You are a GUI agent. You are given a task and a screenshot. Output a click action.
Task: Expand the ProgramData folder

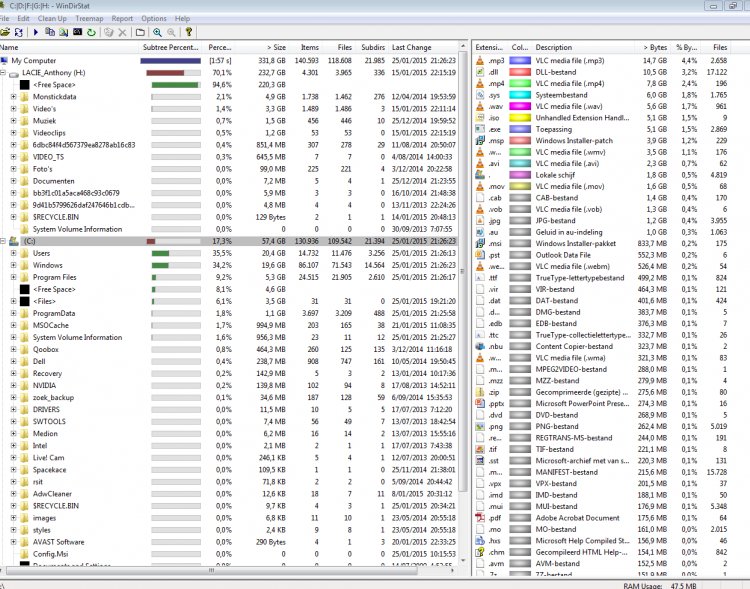tap(13, 313)
